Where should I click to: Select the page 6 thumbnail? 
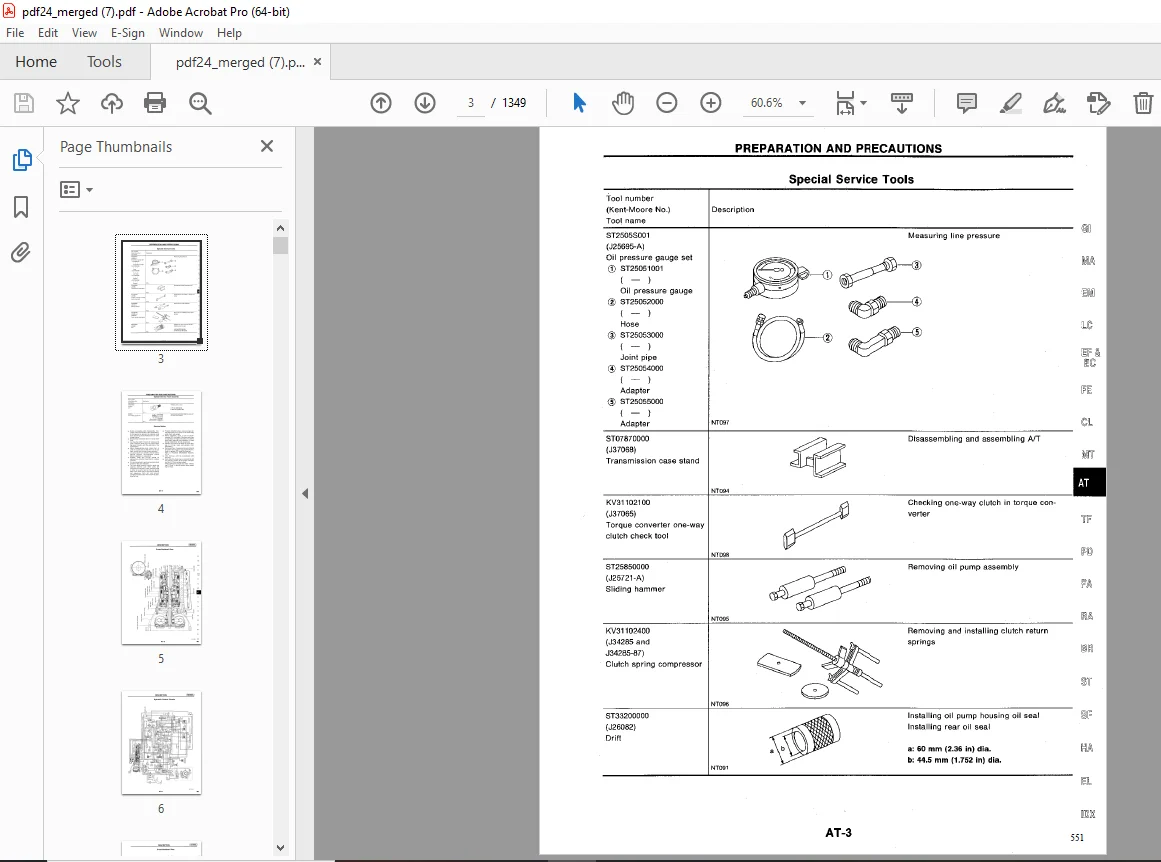click(161, 743)
